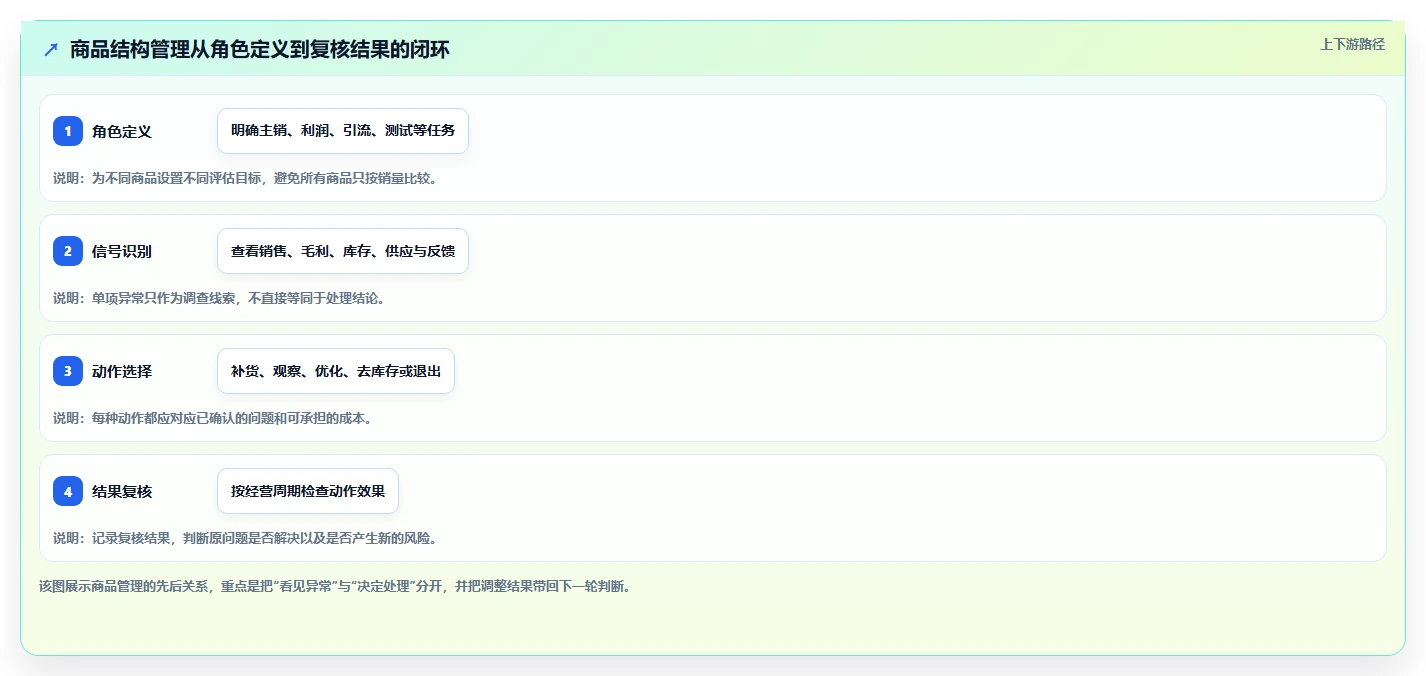Click the 角色定义 step label

point(122,131)
